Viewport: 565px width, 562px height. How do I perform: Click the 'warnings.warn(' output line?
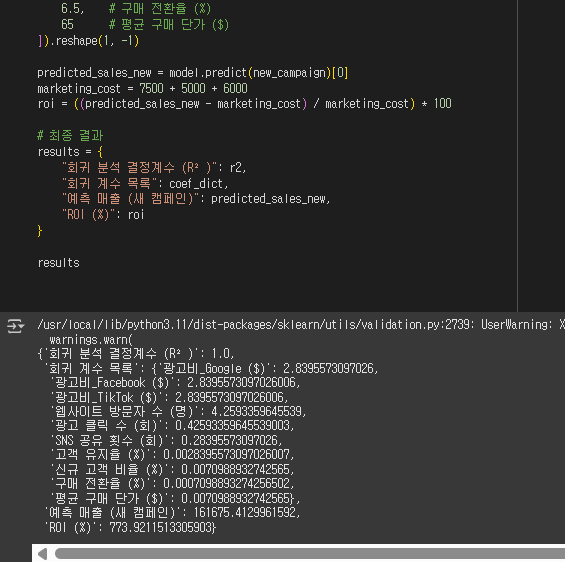[91, 340]
